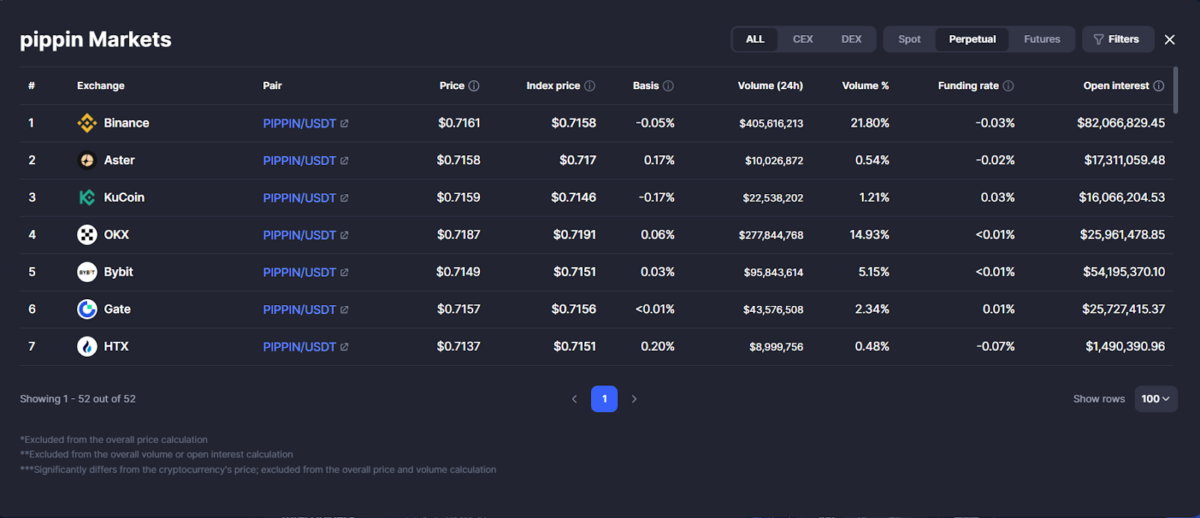
Task: Click the KuCoin exchange logo icon
Action: (x=87, y=197)
